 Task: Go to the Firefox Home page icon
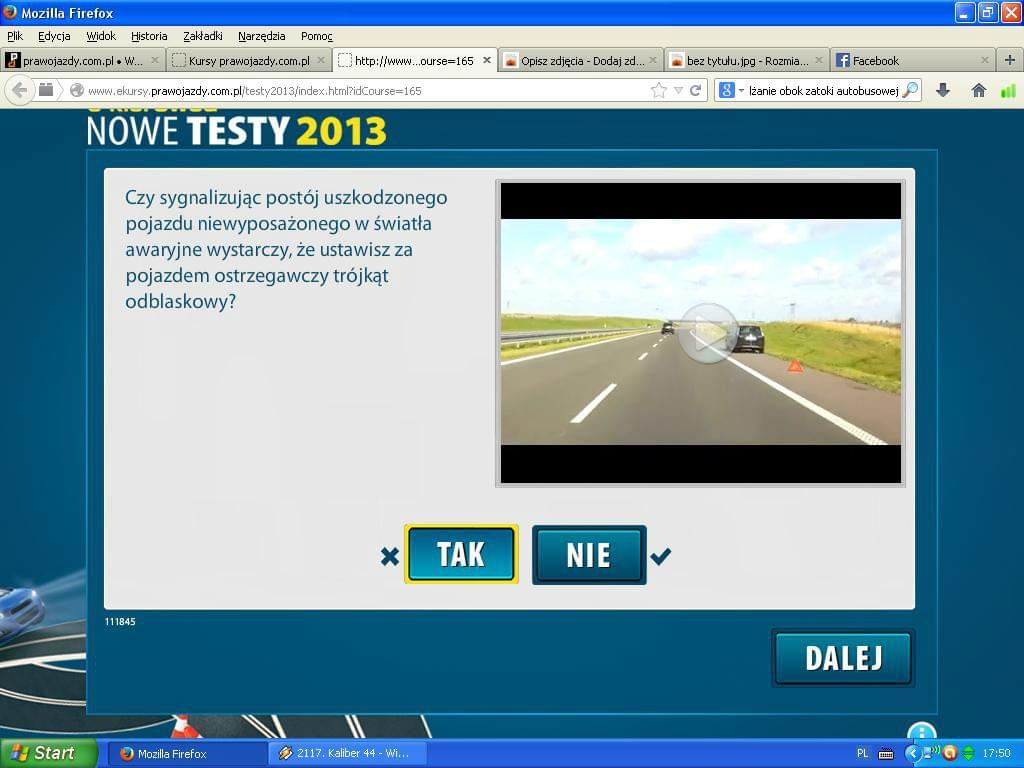coord(978,90)
